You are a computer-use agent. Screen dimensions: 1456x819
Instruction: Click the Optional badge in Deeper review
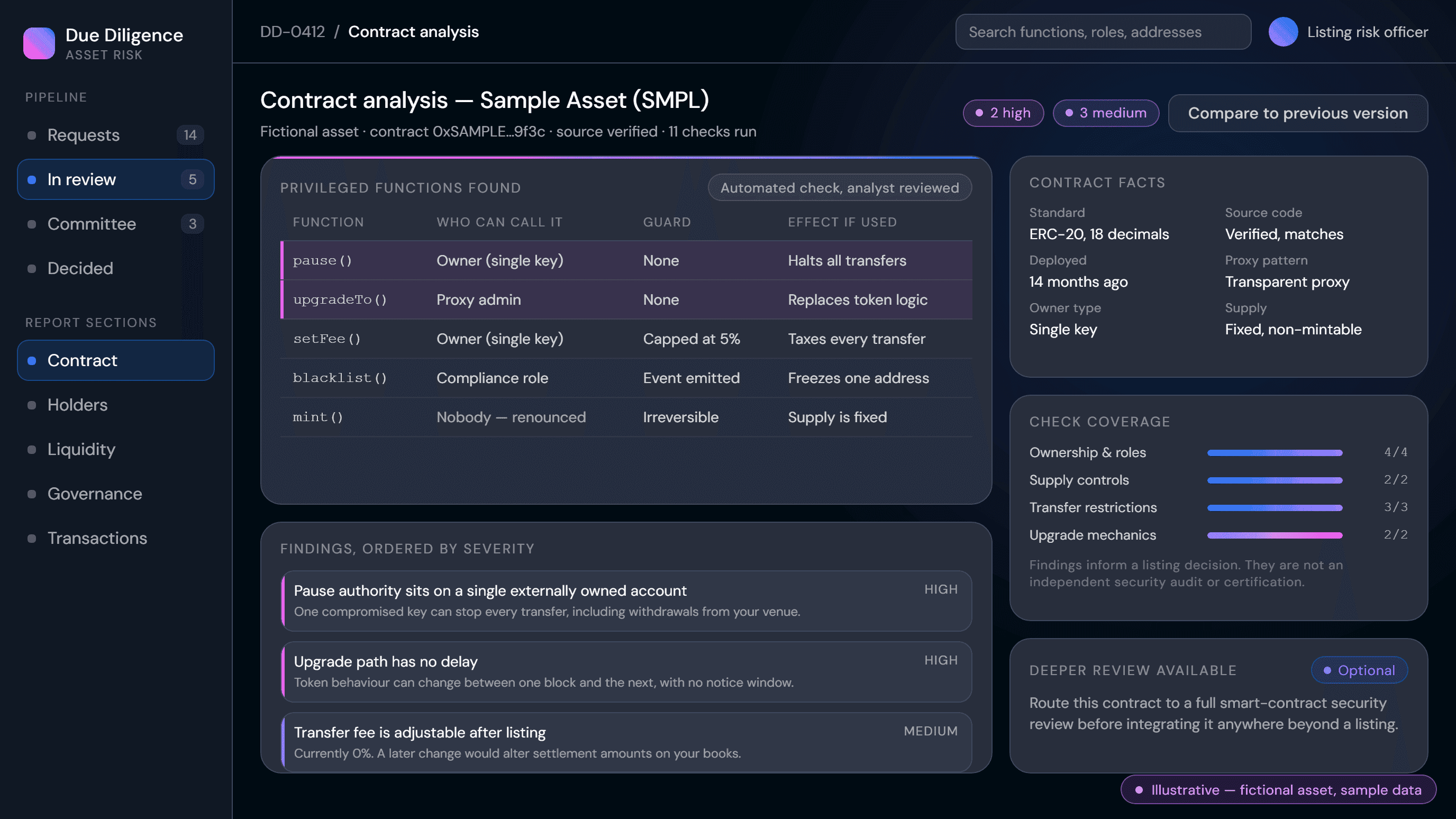tap(1359, 670)
